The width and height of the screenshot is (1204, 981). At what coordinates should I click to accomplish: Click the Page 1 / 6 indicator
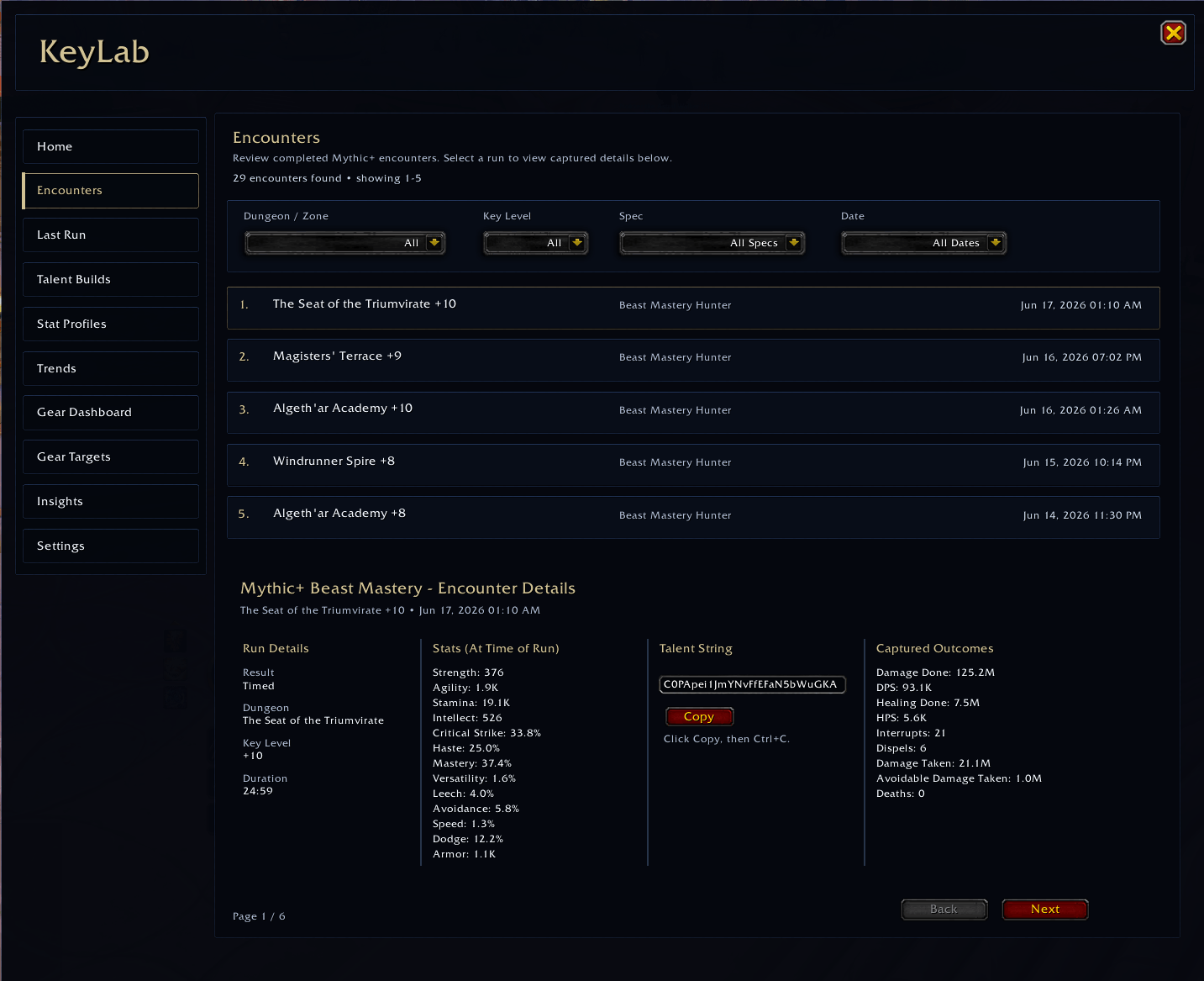(259, 916)
